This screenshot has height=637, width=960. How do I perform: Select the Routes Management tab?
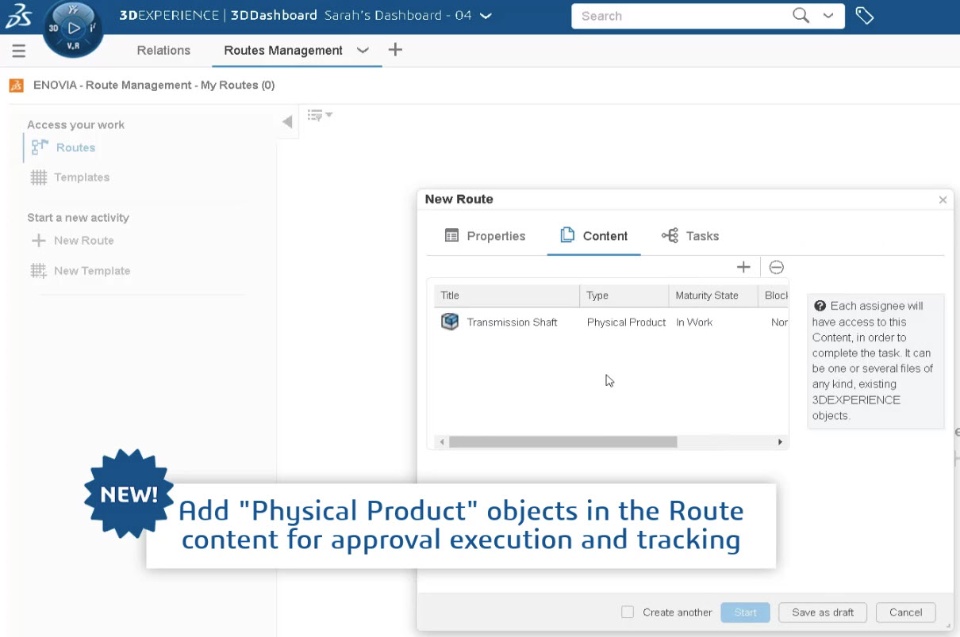click(x=283, y=51)
